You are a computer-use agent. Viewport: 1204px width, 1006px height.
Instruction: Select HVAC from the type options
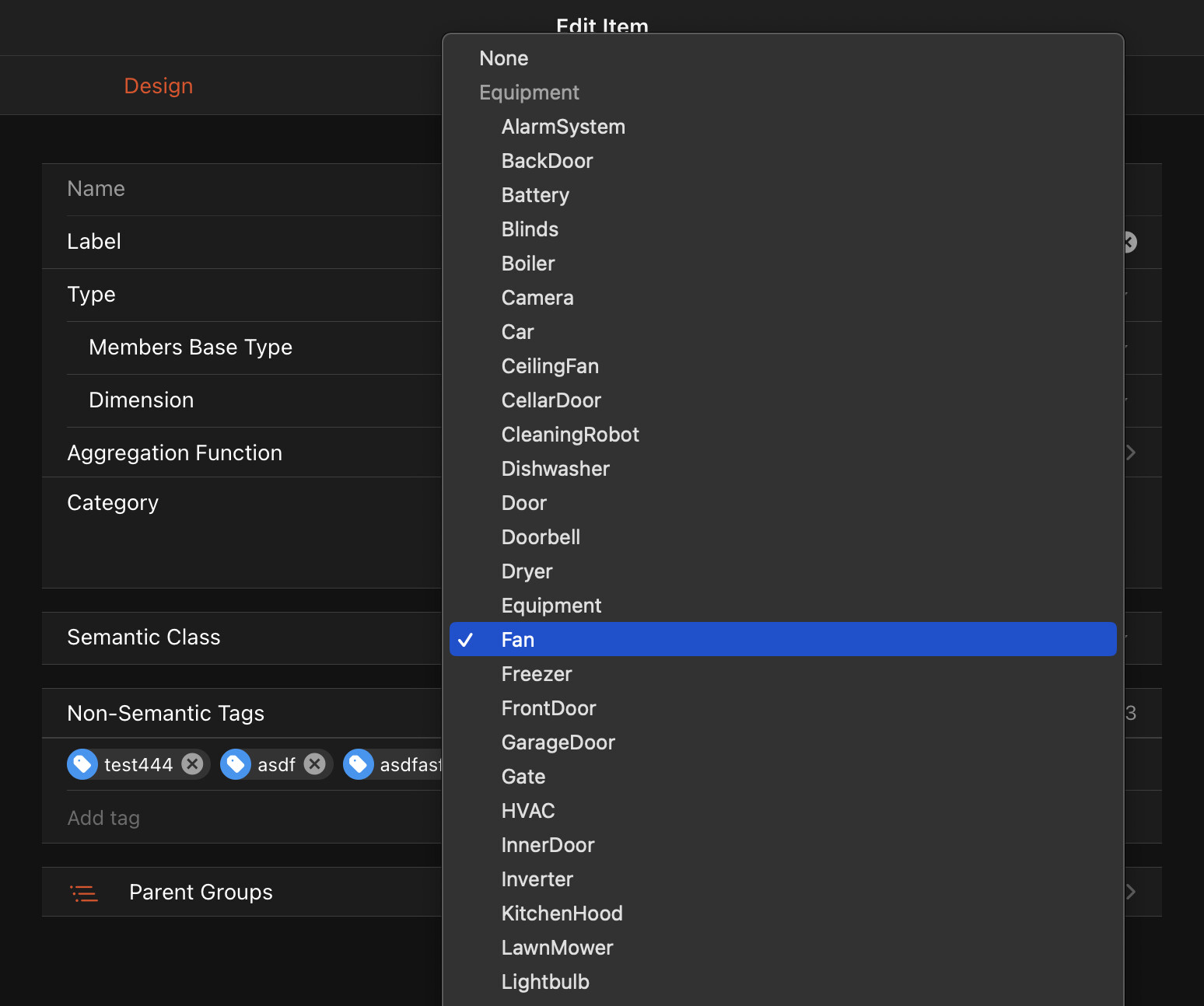pos(528,810)
